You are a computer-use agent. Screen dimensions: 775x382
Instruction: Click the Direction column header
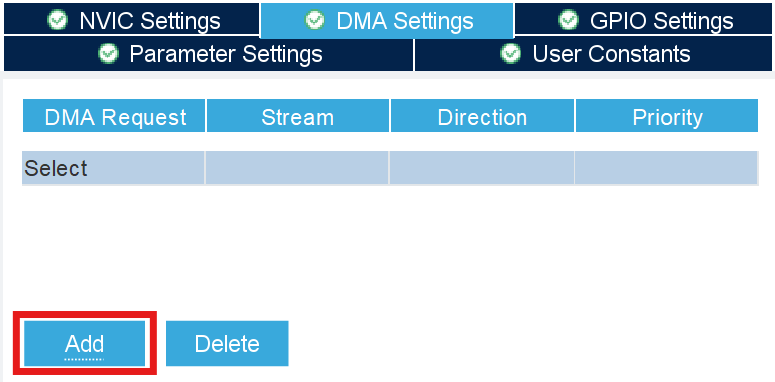pyautogui.click(x=482, y=116)
